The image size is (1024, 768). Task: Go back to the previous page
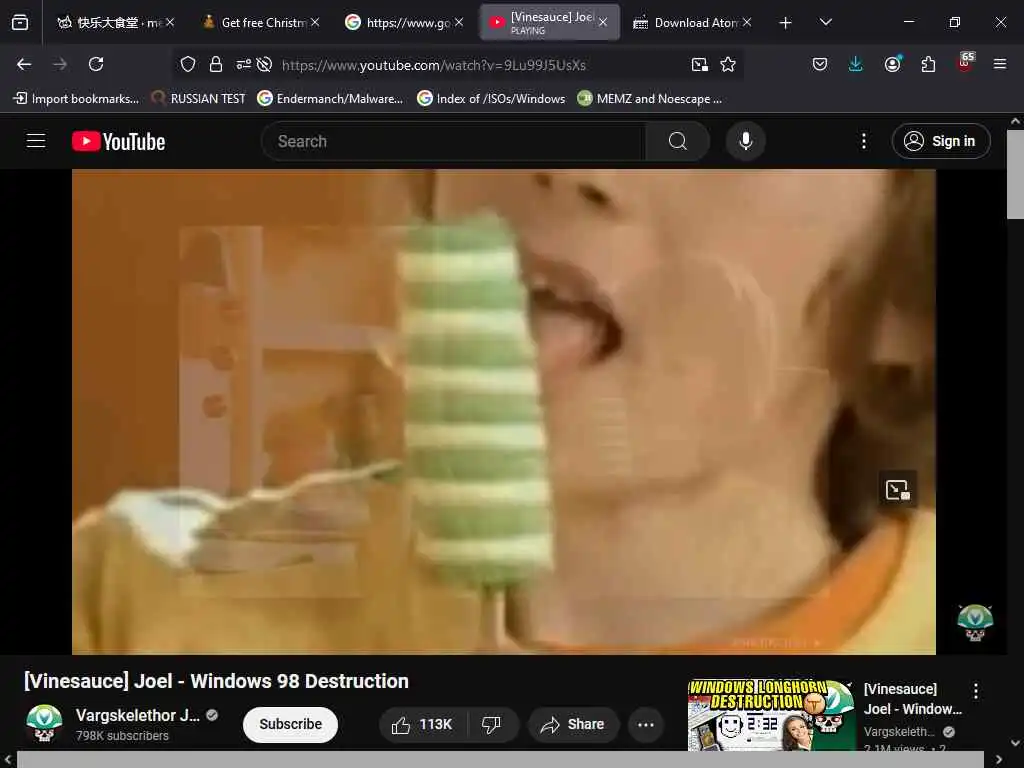click(24, 64)
